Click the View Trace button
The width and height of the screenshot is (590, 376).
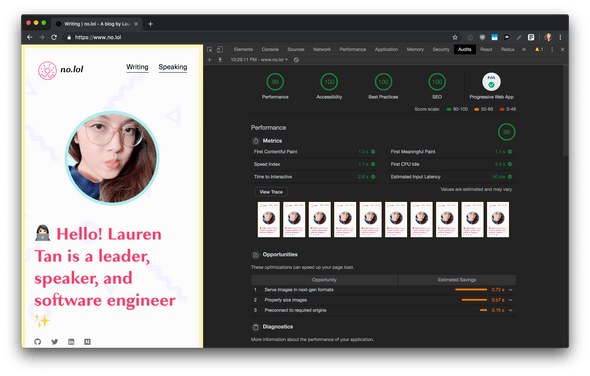coord(271,192)
